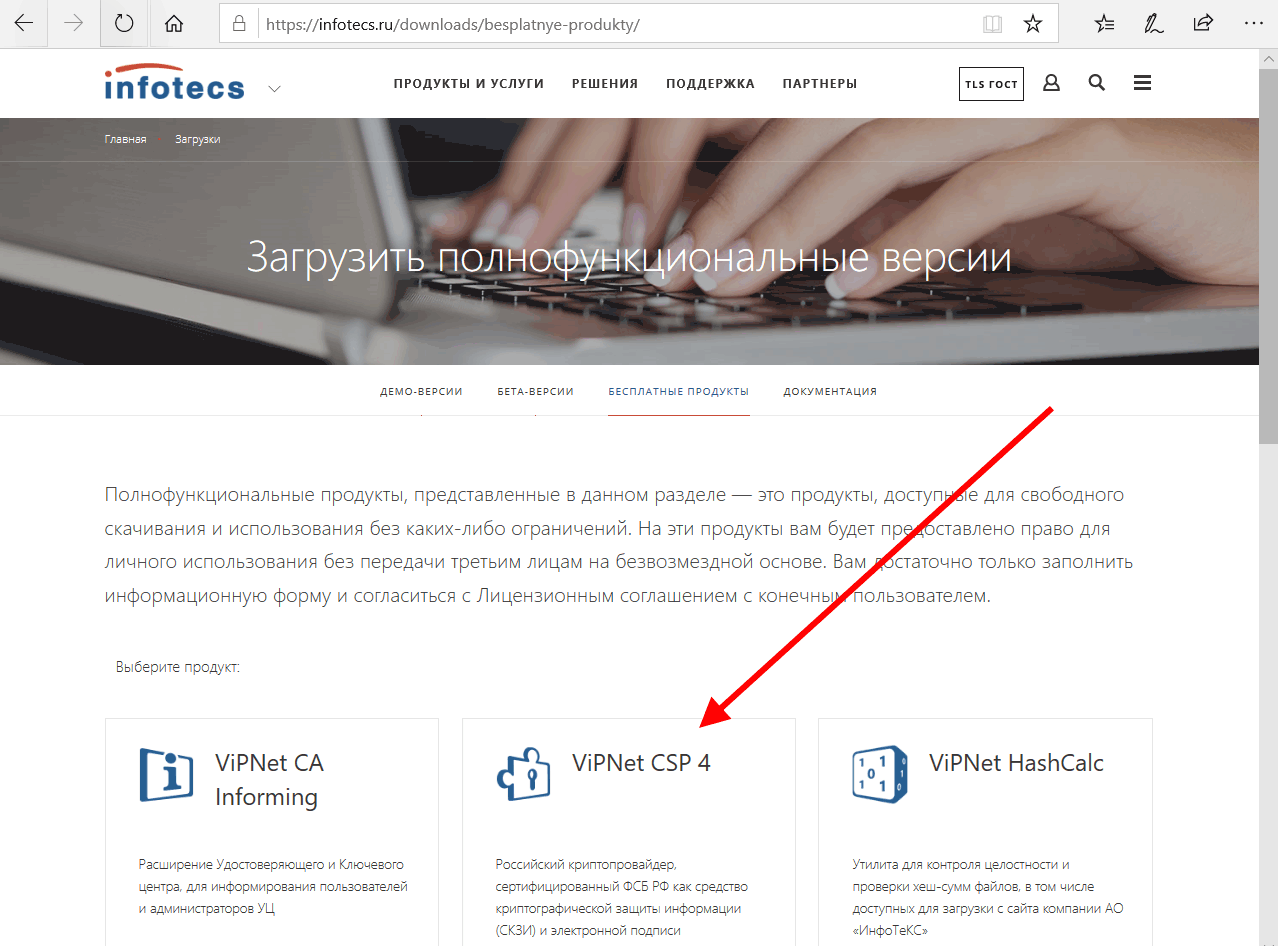Open site search with the magnifier icon
The height and width of the screenshot is (946, 1278).
click(x=1097, y=83)
